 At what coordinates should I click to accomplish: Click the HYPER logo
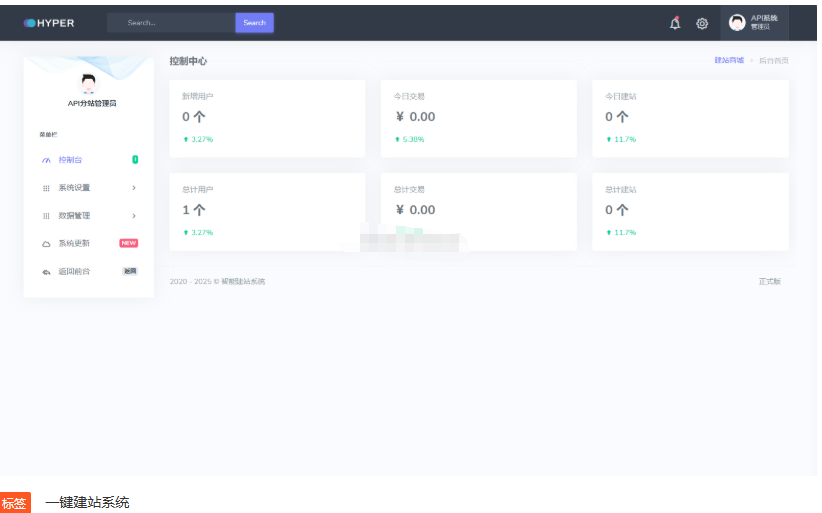[49, 23]
